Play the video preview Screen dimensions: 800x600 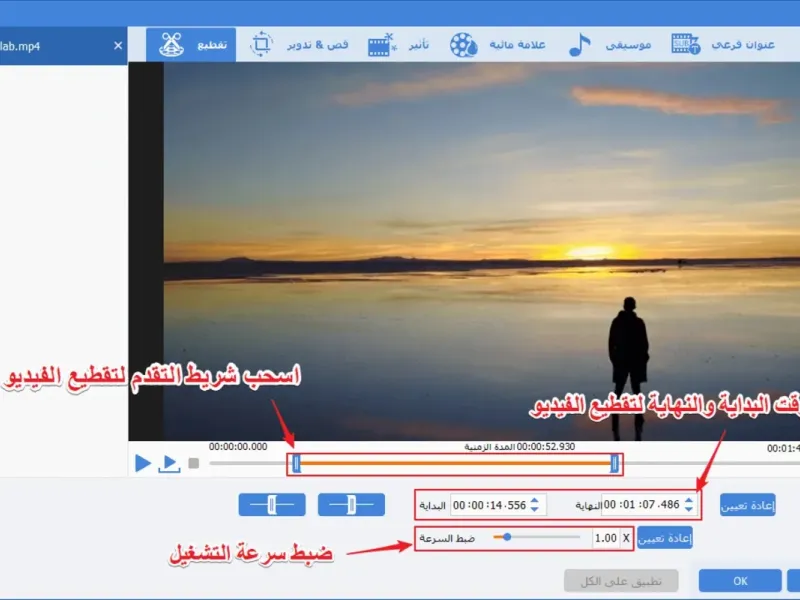pyautogui.click(x=143, y=463)
